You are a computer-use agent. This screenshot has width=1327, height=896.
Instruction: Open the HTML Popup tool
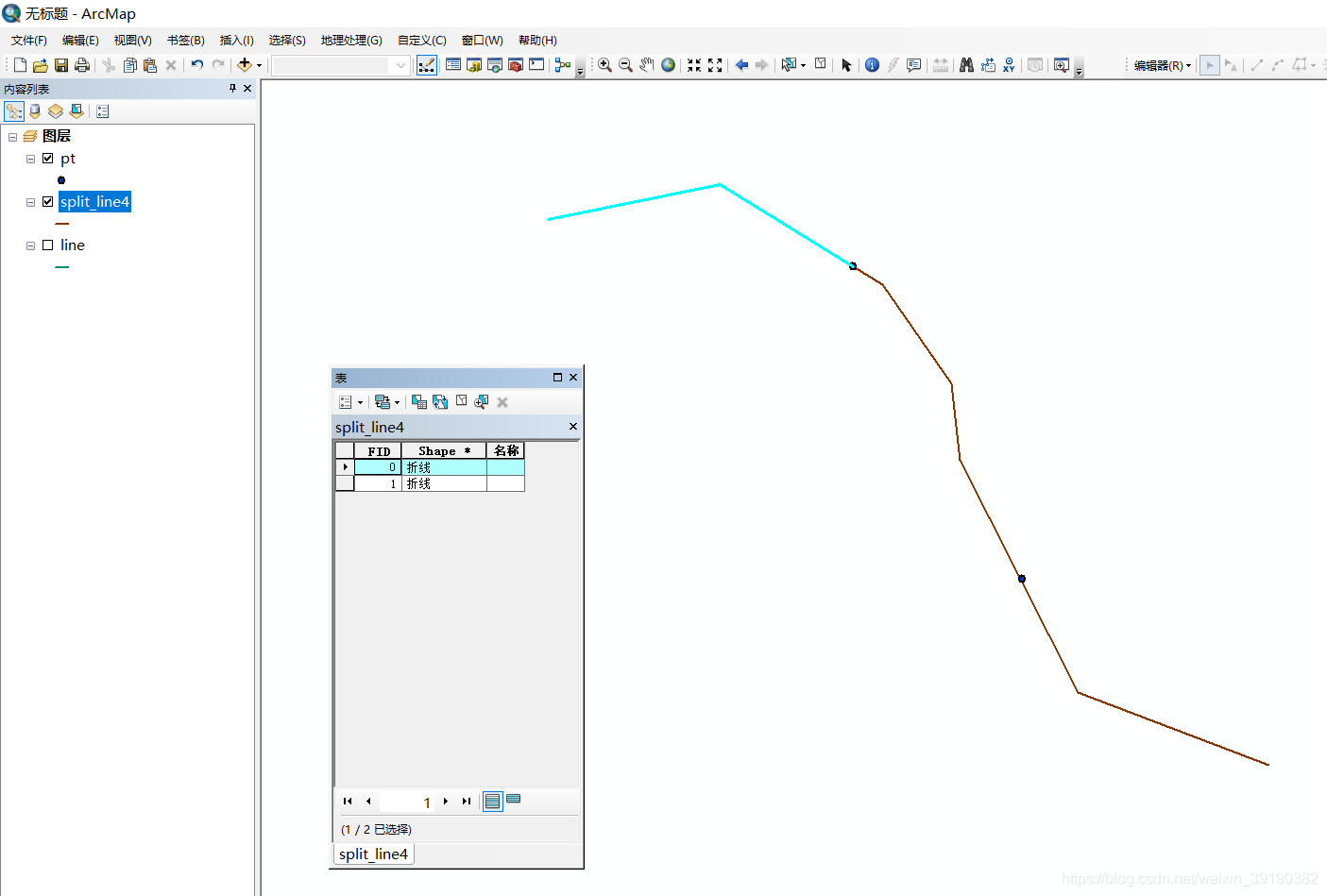click(913, 65)
